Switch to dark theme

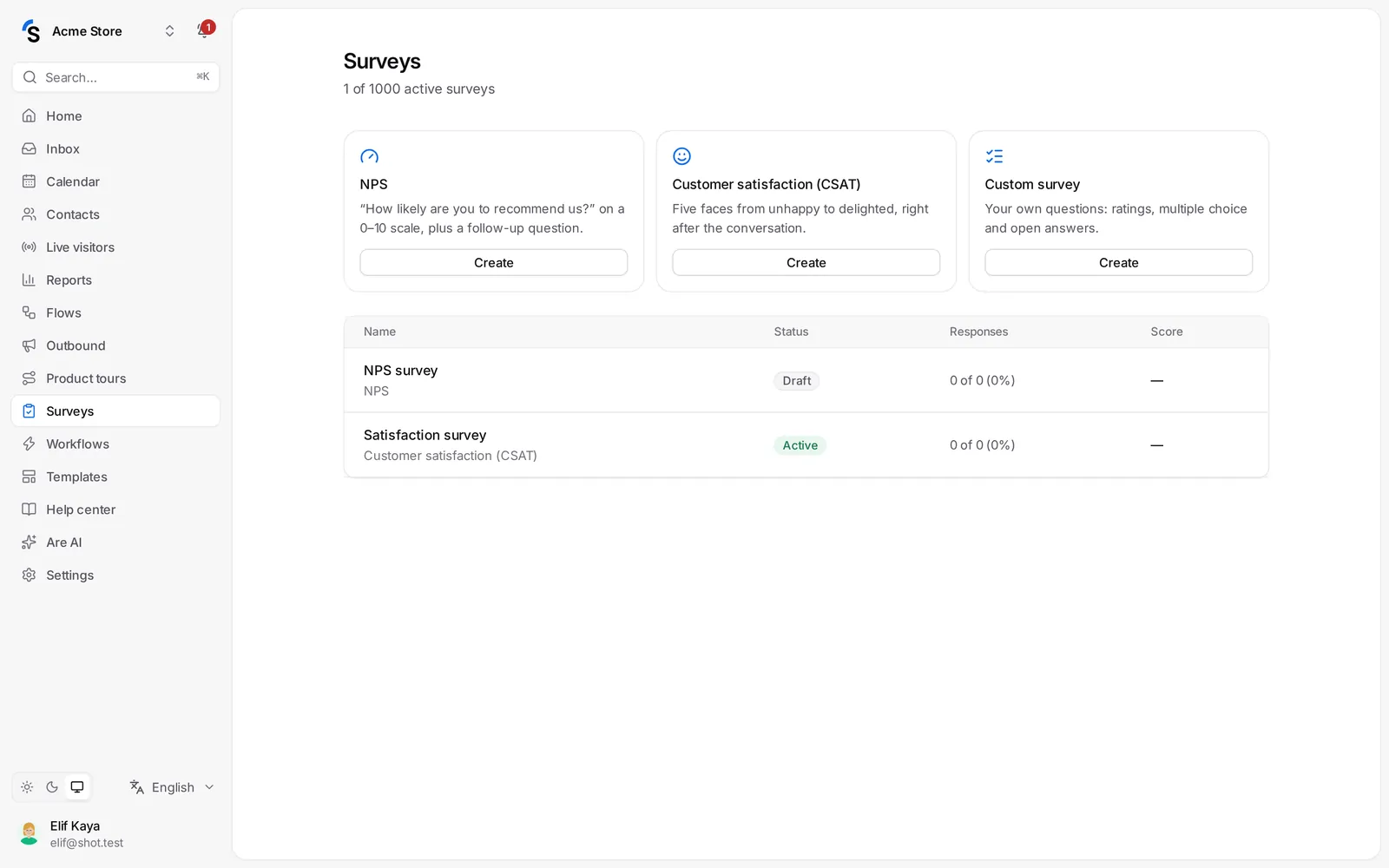(x=52, y=787)
